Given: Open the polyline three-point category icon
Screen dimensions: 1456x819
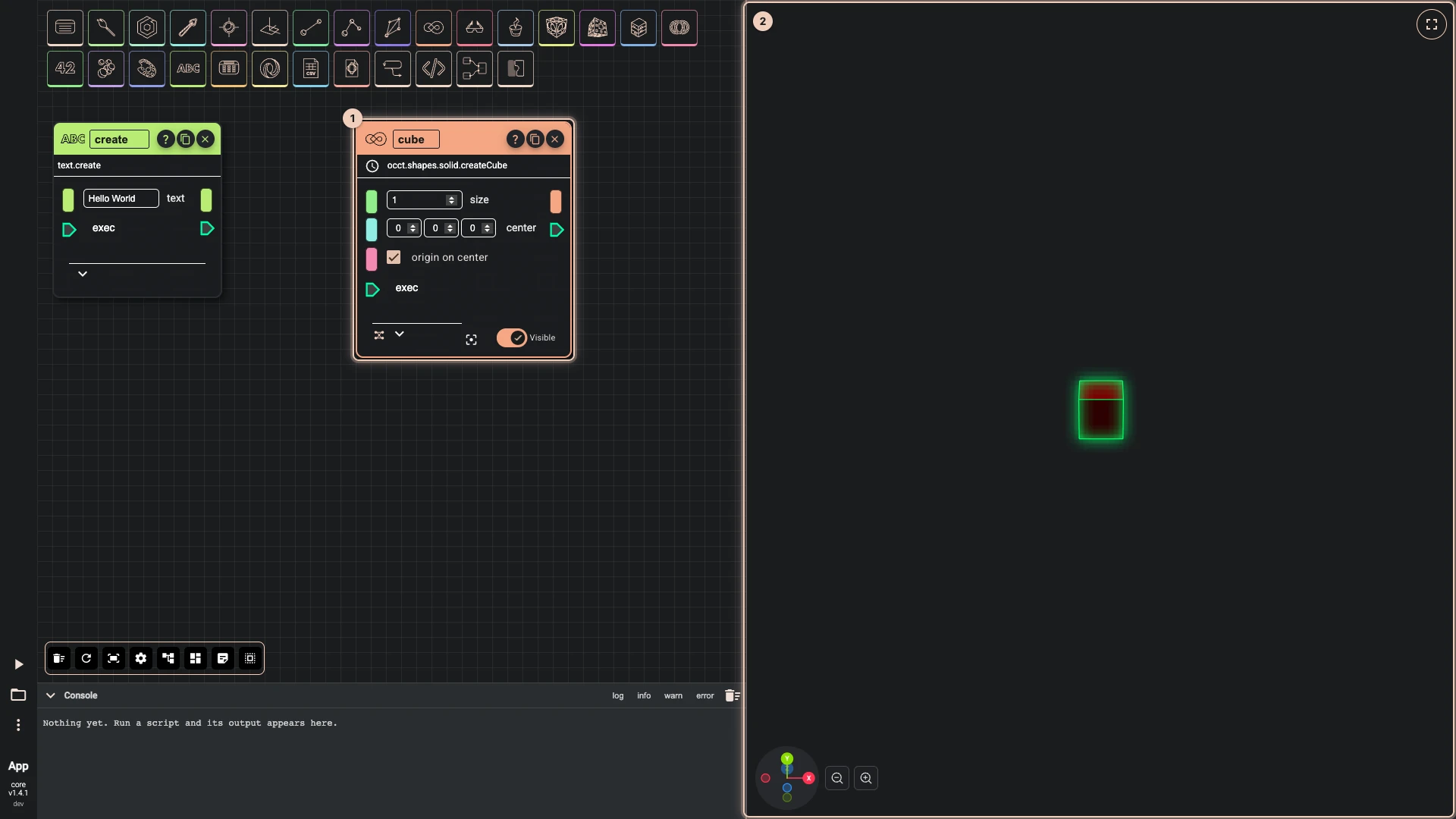Looking at the screenshot, I should (x=352, y=28).
